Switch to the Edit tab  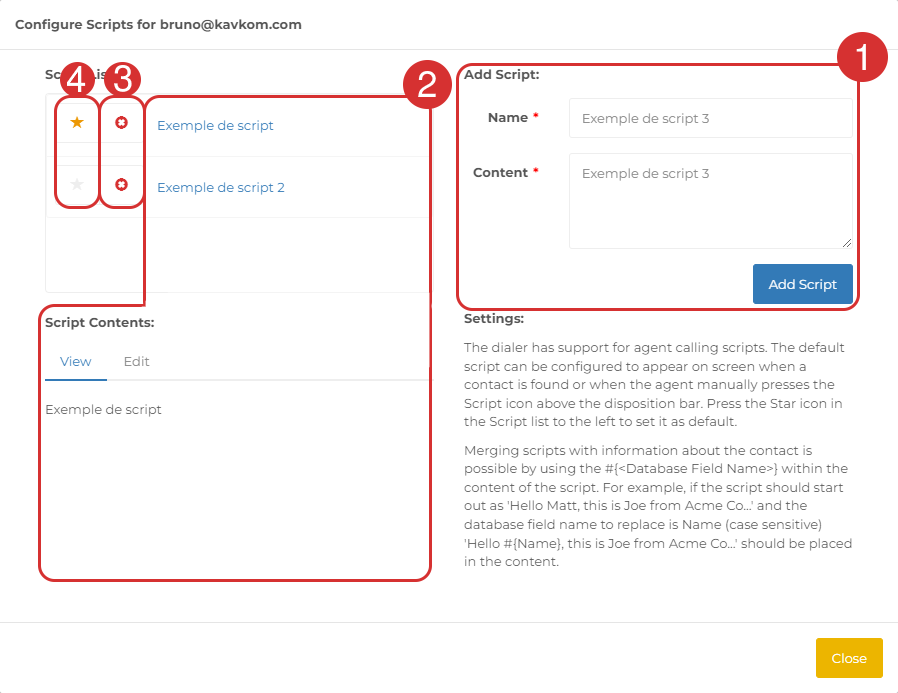pos(136,362)
